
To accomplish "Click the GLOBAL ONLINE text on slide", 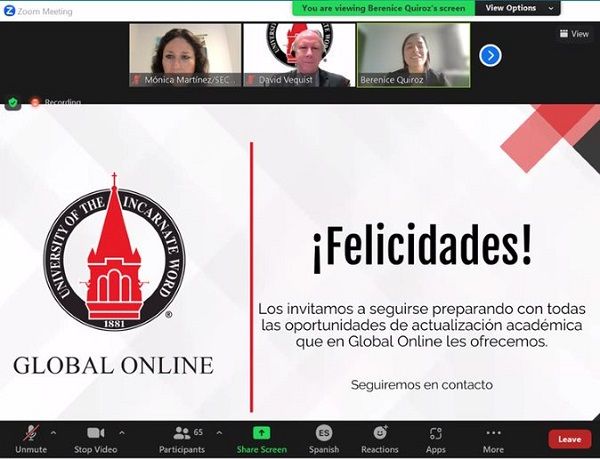I will (x=113, y=365).
